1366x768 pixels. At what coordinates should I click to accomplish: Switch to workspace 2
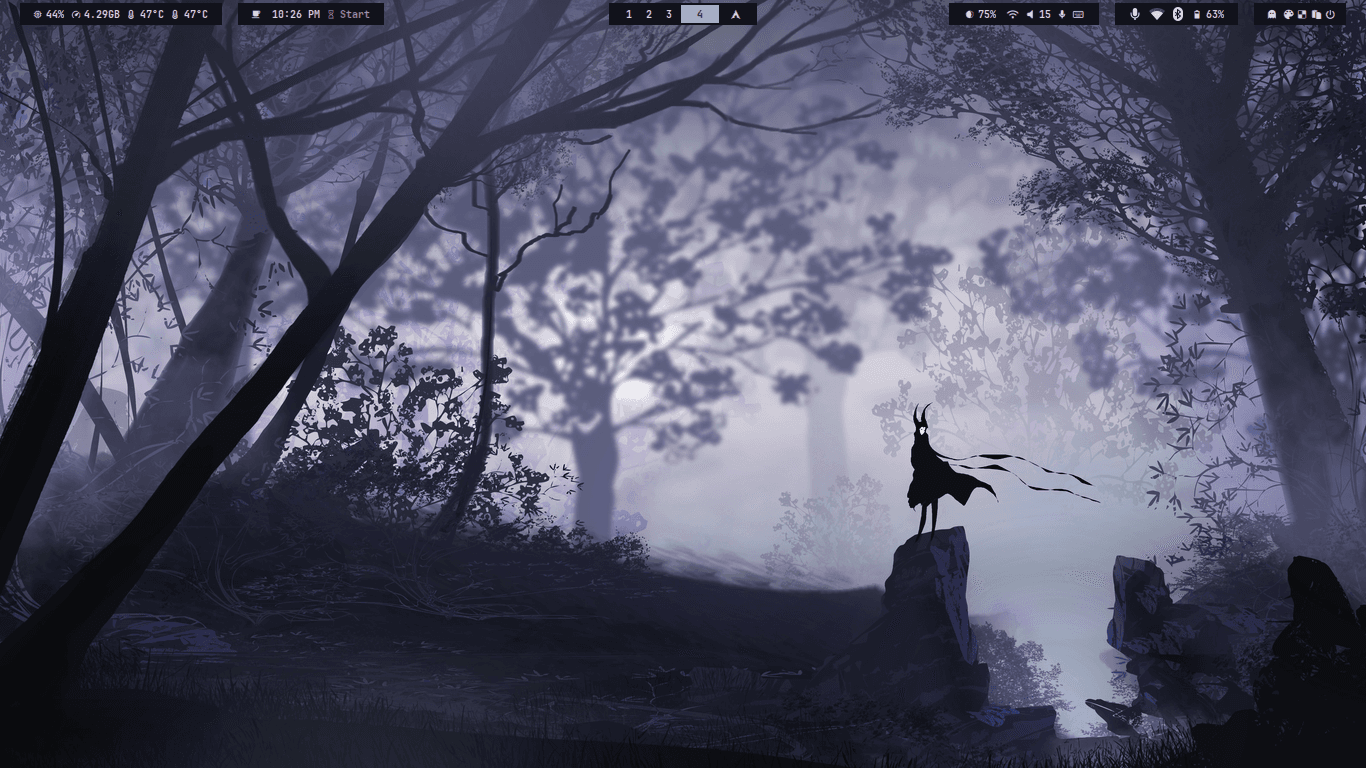click(649, 14)
